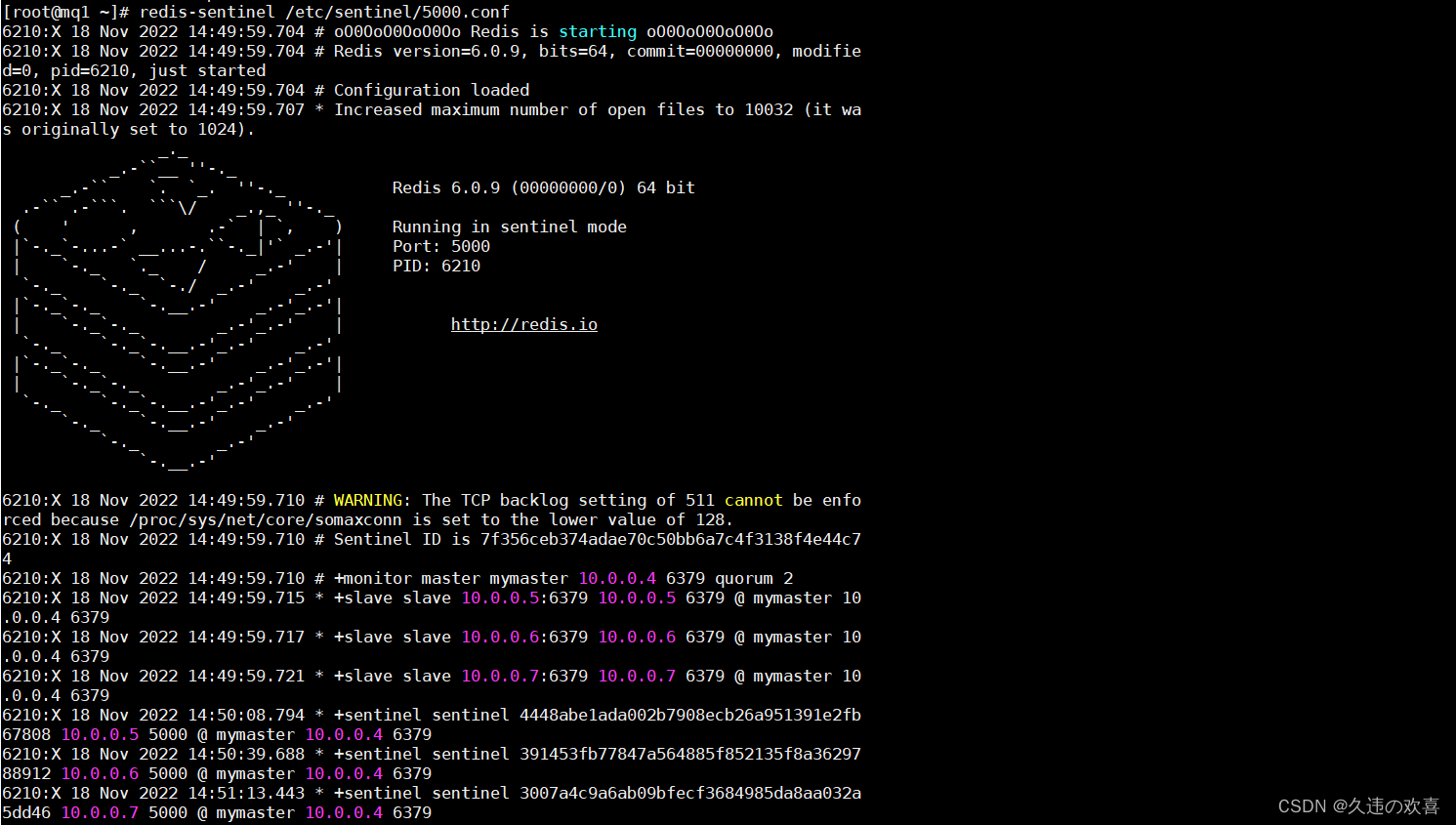Click the 'PID: 6210' line
This screenshot has height=825, width=1456.
click(x=437, y=266)
